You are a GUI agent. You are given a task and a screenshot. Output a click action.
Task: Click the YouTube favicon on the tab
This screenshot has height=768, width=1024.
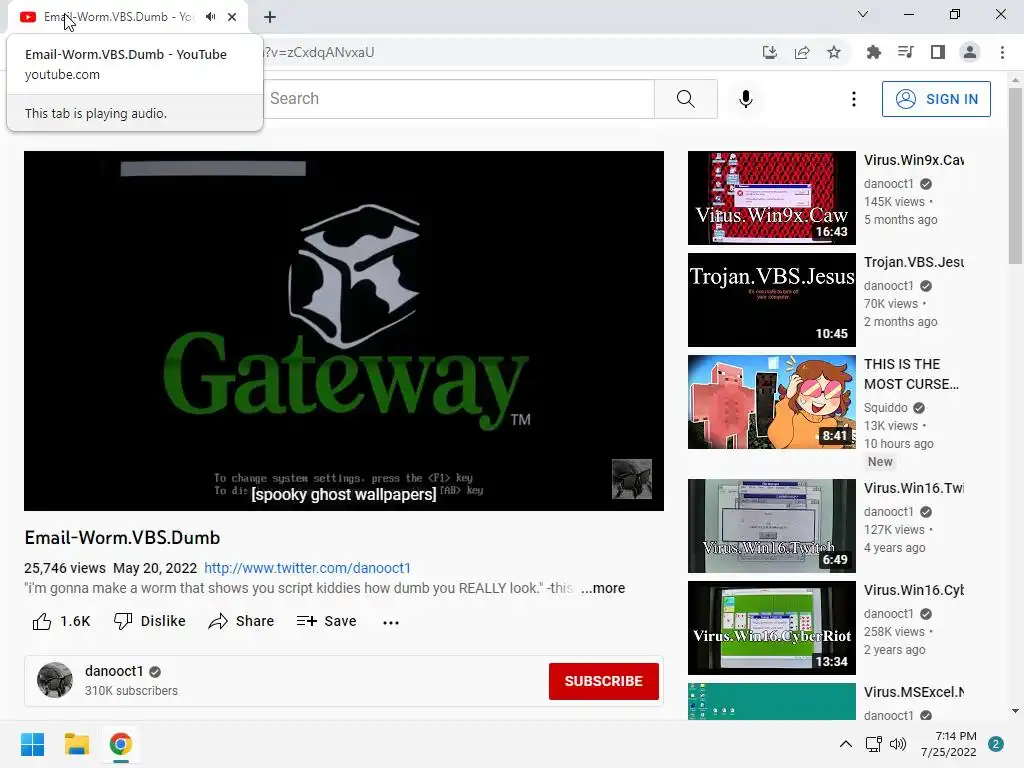click(27, 17)
